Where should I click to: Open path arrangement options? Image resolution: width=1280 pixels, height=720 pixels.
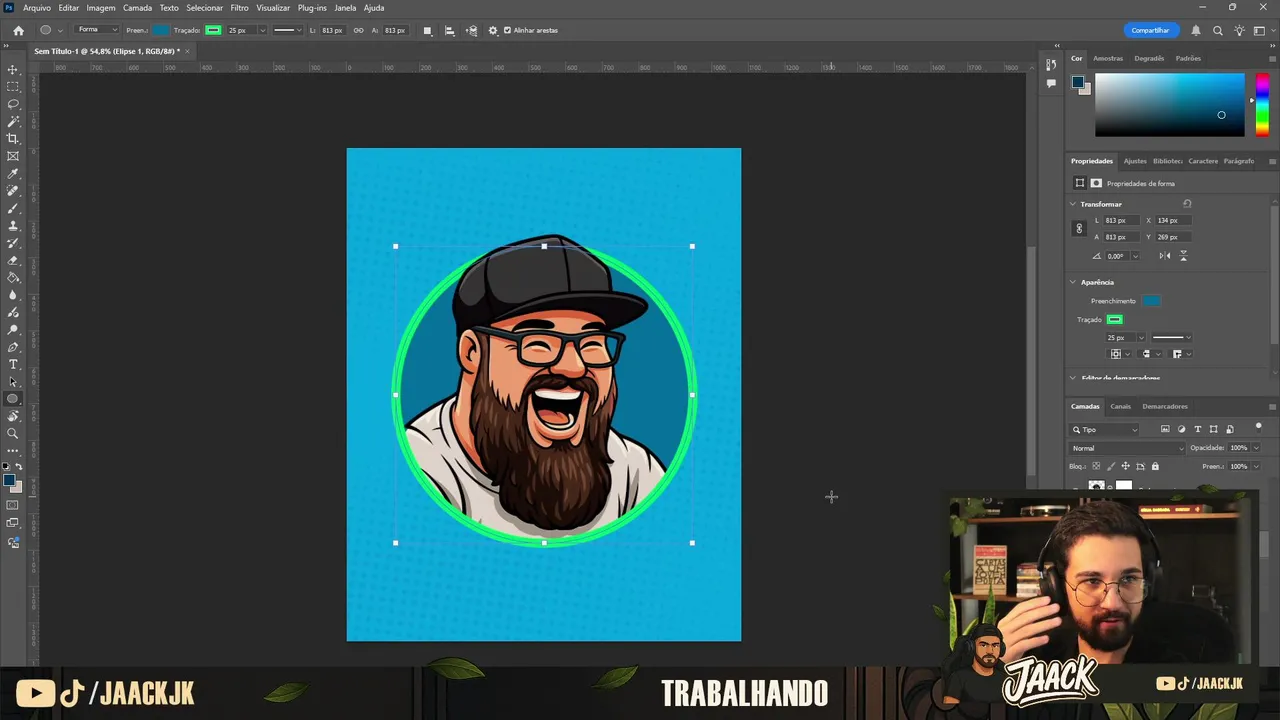[x=472, y=30]
